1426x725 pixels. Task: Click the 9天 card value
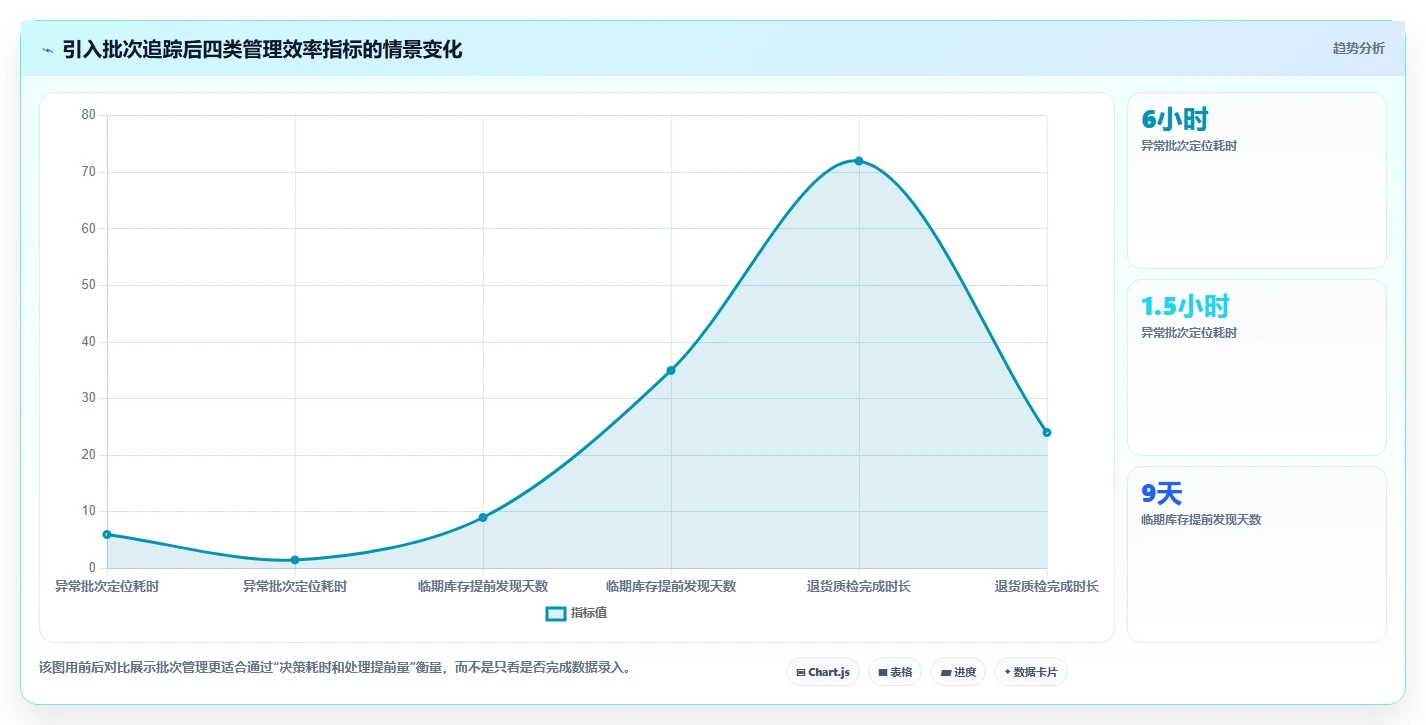(1162, 493)
